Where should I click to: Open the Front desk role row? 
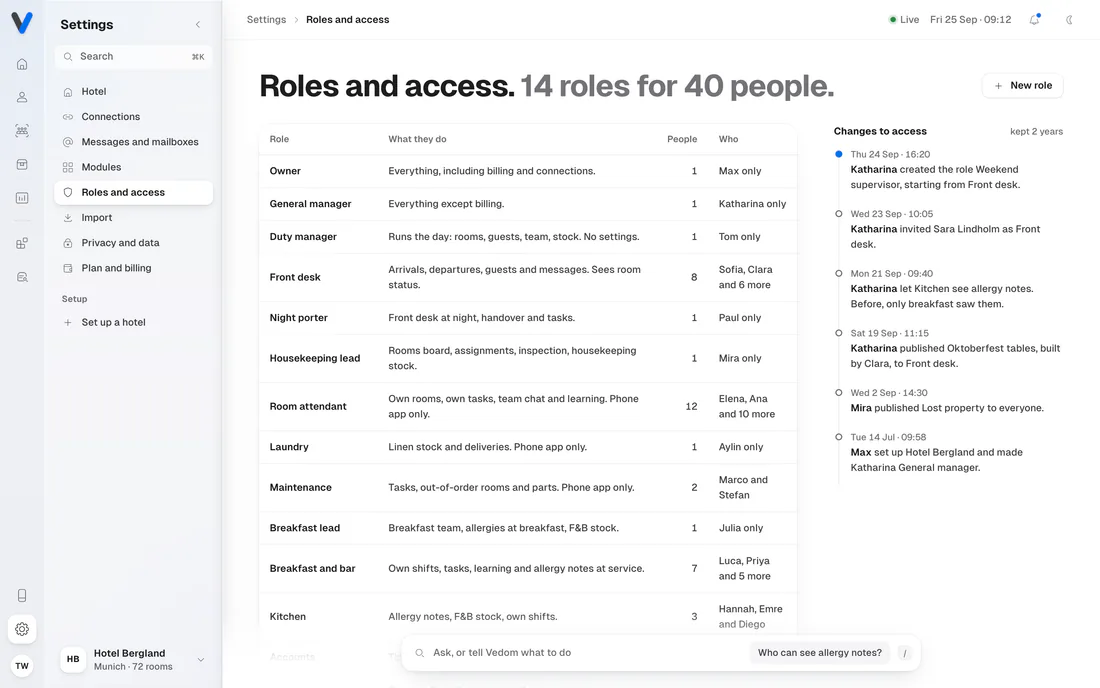click(528, 277)
